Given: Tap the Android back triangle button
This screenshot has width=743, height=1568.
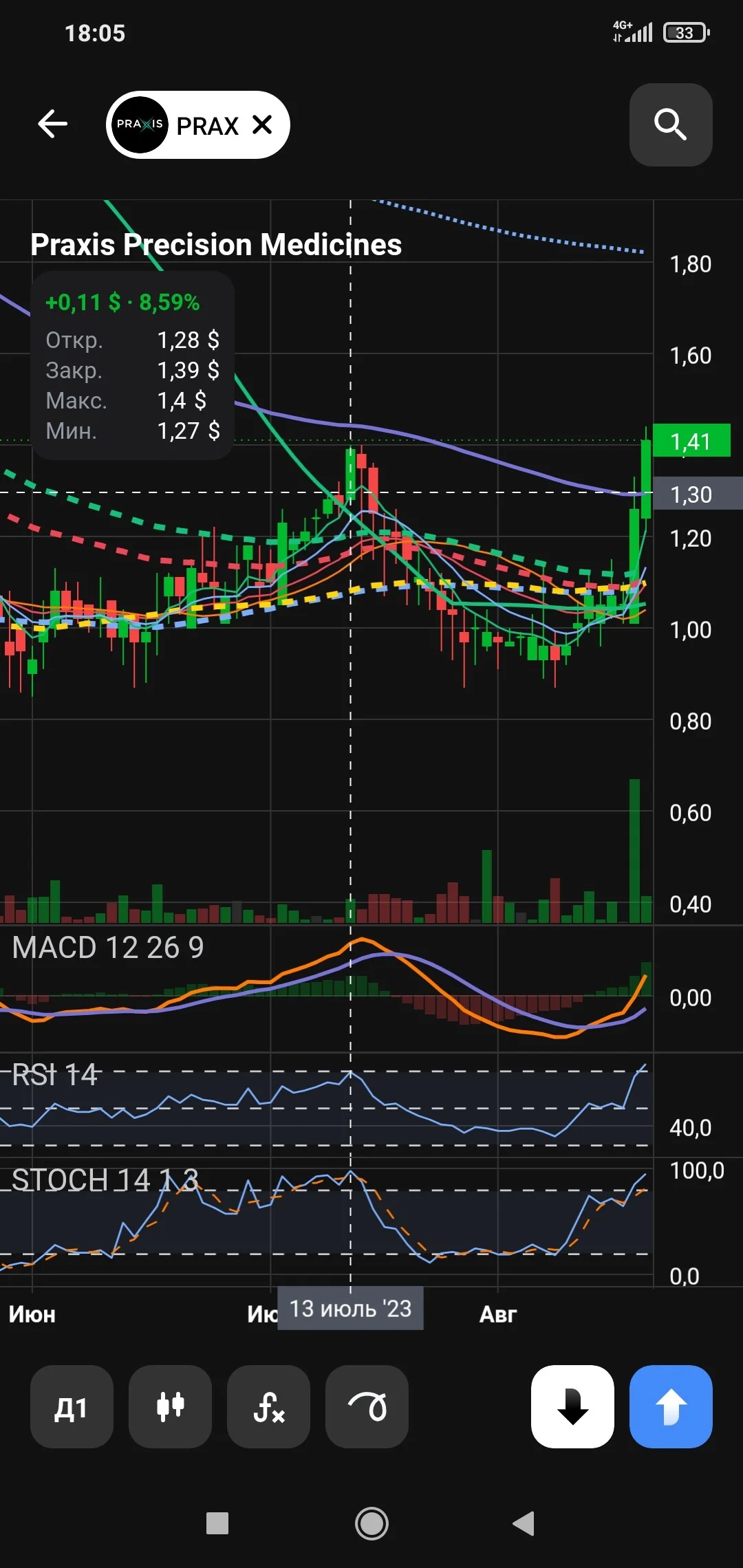Looking at the screenshot, I should pos(524,1523).
